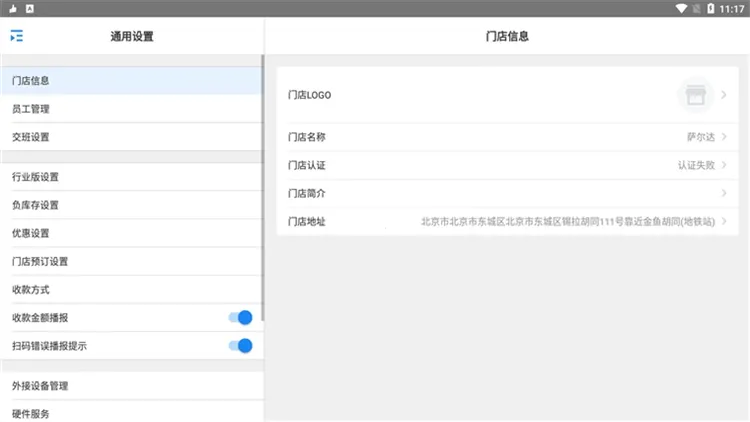Open 员工管理 settings
The width and height of the screenshot is (750, 422).
click(x=31, y=109)
